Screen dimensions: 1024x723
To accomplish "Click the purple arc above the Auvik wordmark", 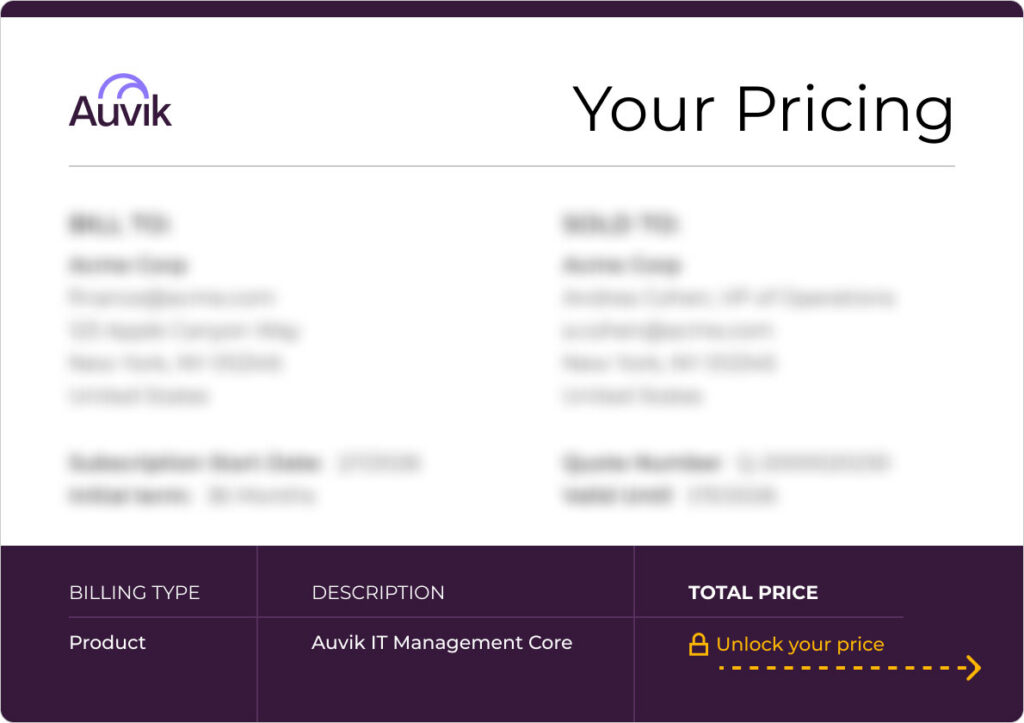I will click(124, 84).
